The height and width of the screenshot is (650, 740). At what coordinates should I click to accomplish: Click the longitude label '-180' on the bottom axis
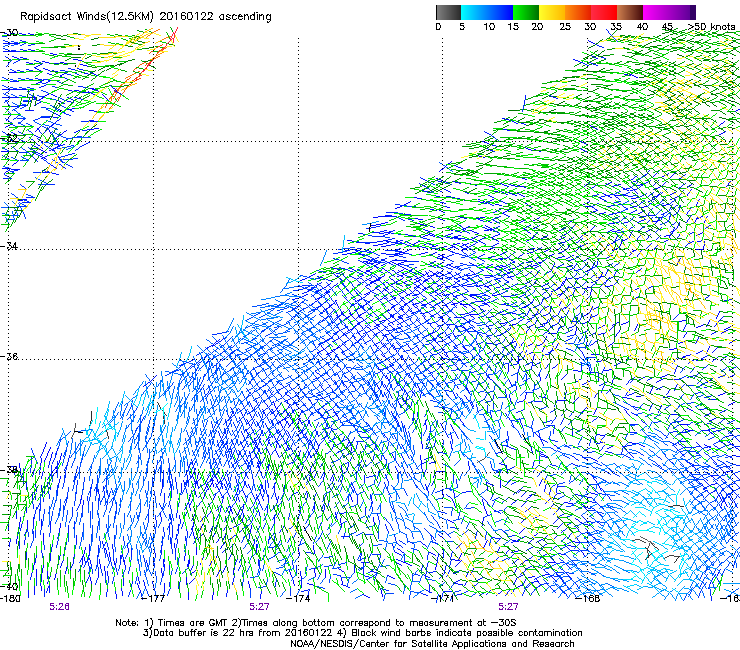coord(10,599)
